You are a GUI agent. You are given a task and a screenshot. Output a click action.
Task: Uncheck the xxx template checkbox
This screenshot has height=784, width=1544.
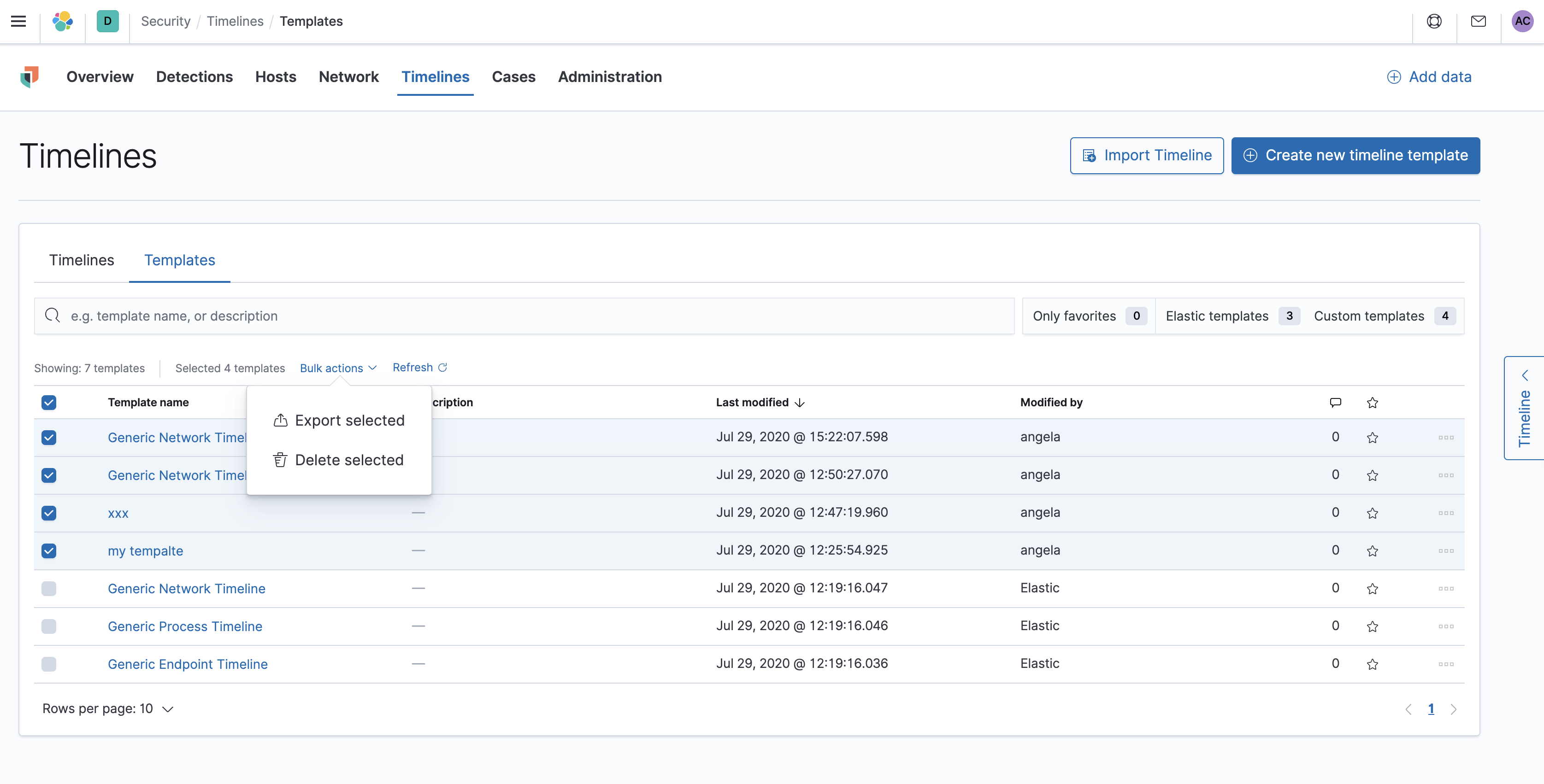click(x=49, y=513)
